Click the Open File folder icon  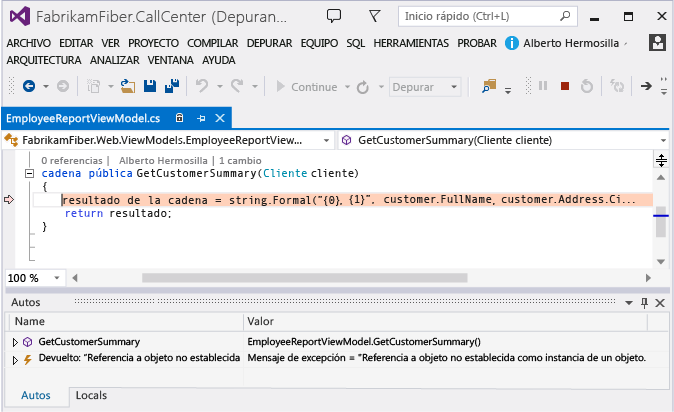(127, 86)
